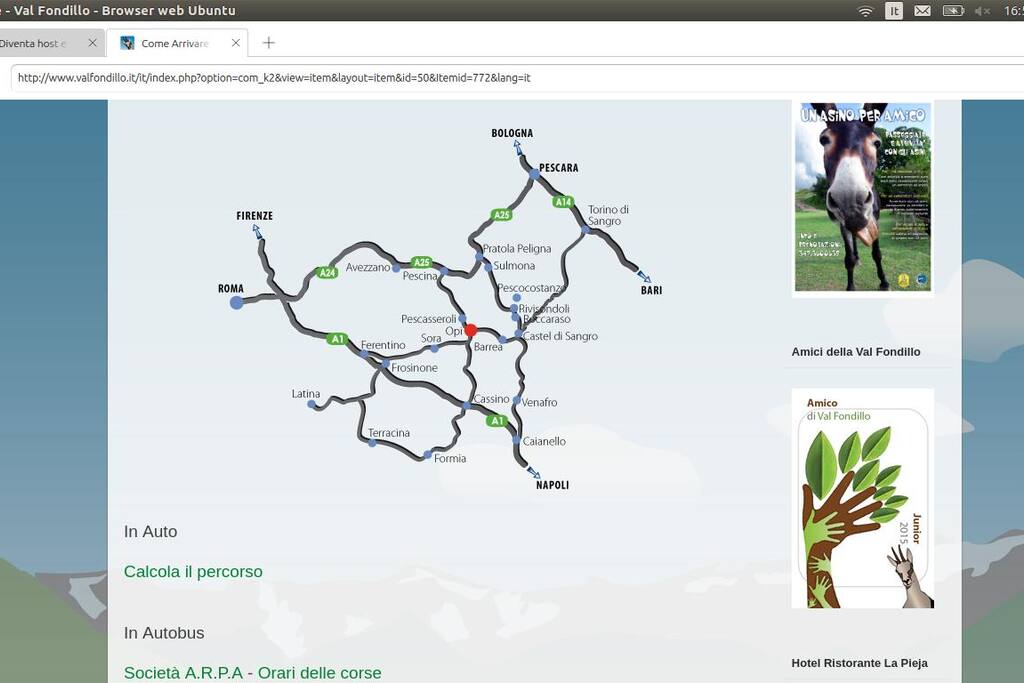Open the Calcola il percorso link
Viewport: 1024px width, 683px height.
(193, 571)
